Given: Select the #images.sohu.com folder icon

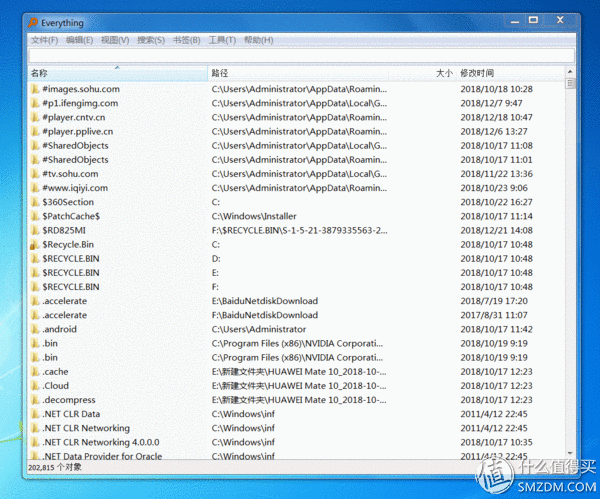Looking at the screenshot, I should 35,89.
